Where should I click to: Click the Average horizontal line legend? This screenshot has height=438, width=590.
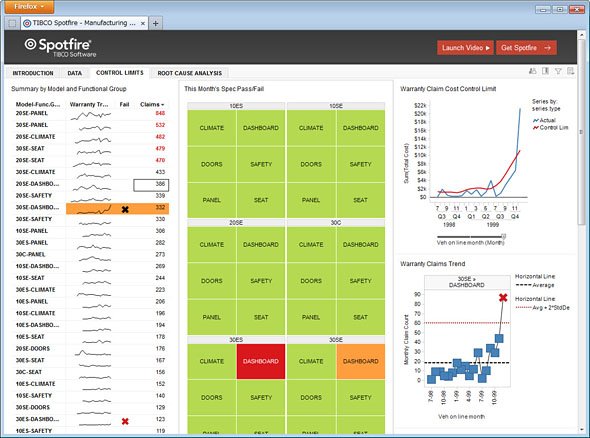pos(534,285)
